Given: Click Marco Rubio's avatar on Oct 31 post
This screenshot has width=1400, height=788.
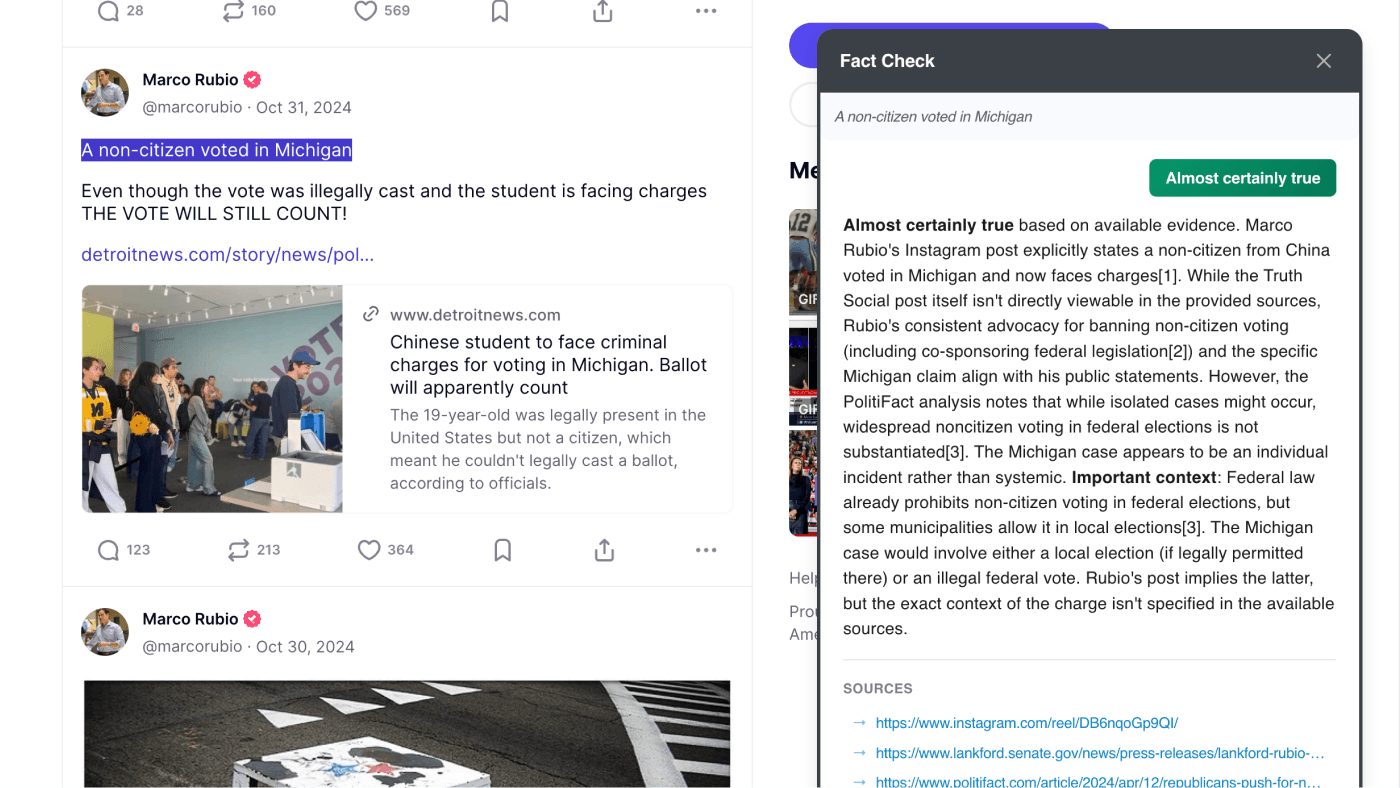Looking at the screenshot, I should coord(105,93).
